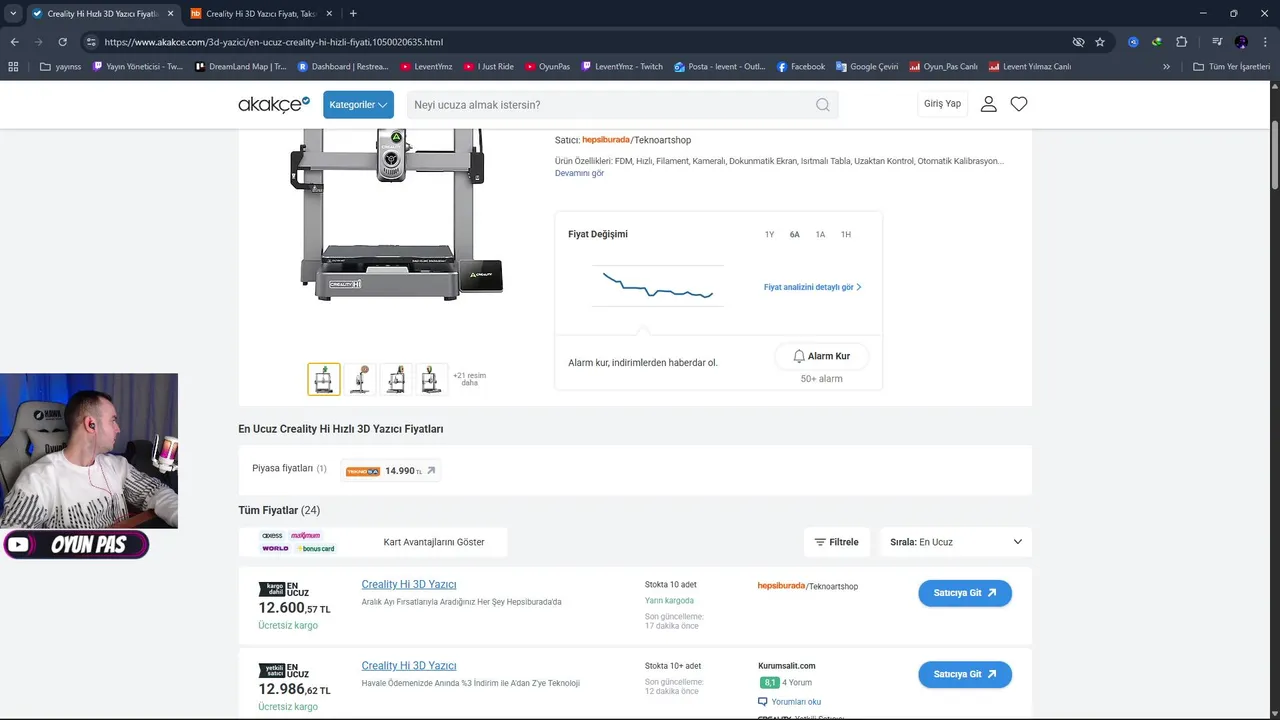Open the apps grid in bookmarks bar
The height and width of the screenshot is (720, 1280).
[x=13, y=67]
